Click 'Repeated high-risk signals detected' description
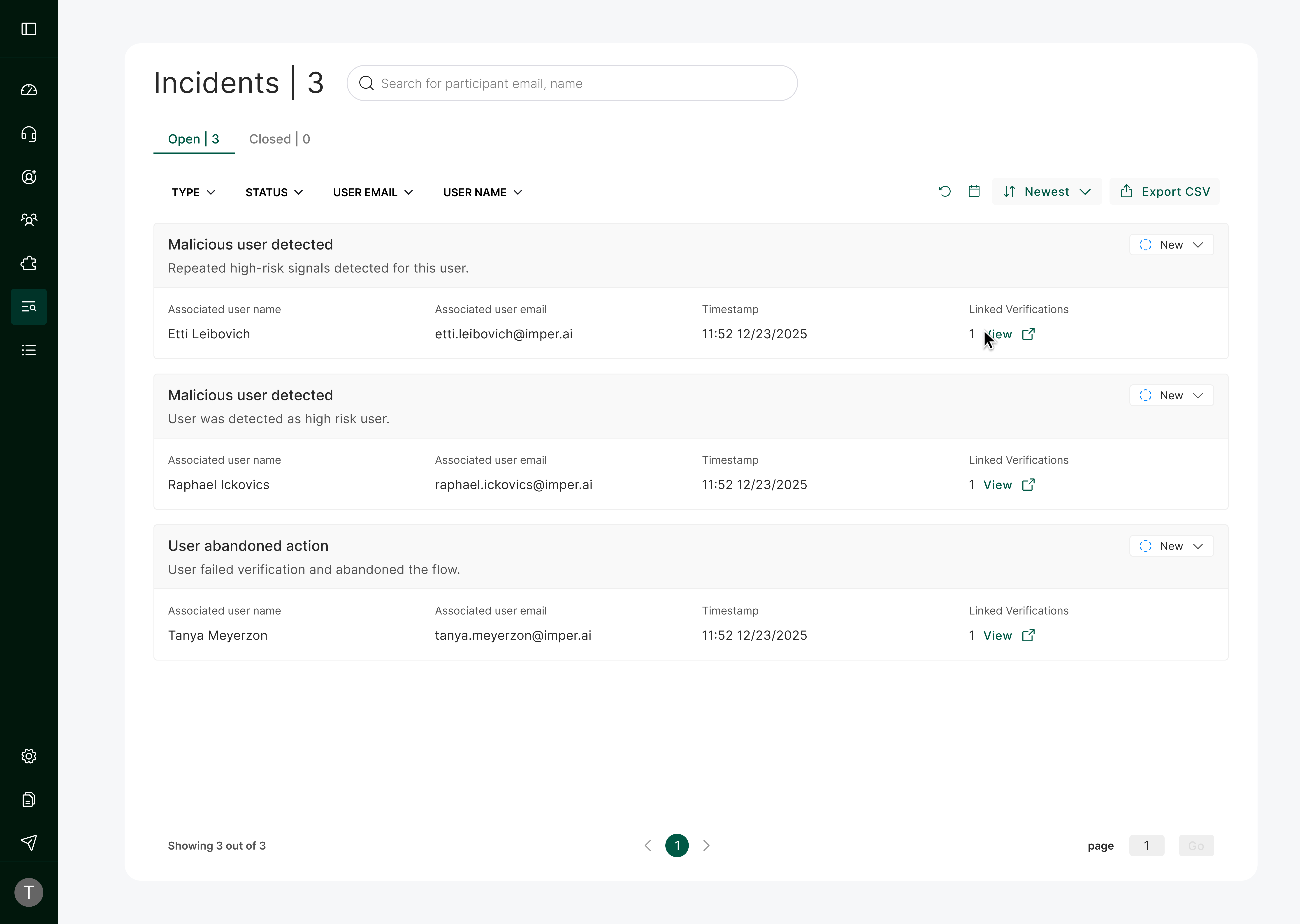 318,268
